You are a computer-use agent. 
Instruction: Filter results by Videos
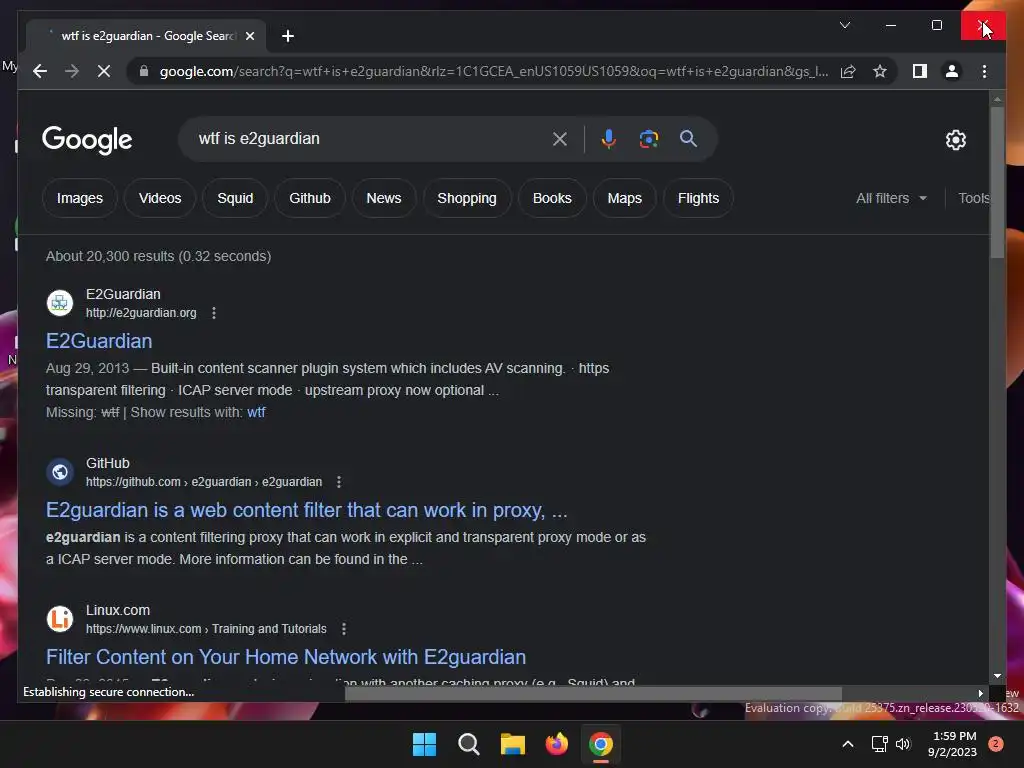click(160, 198)
